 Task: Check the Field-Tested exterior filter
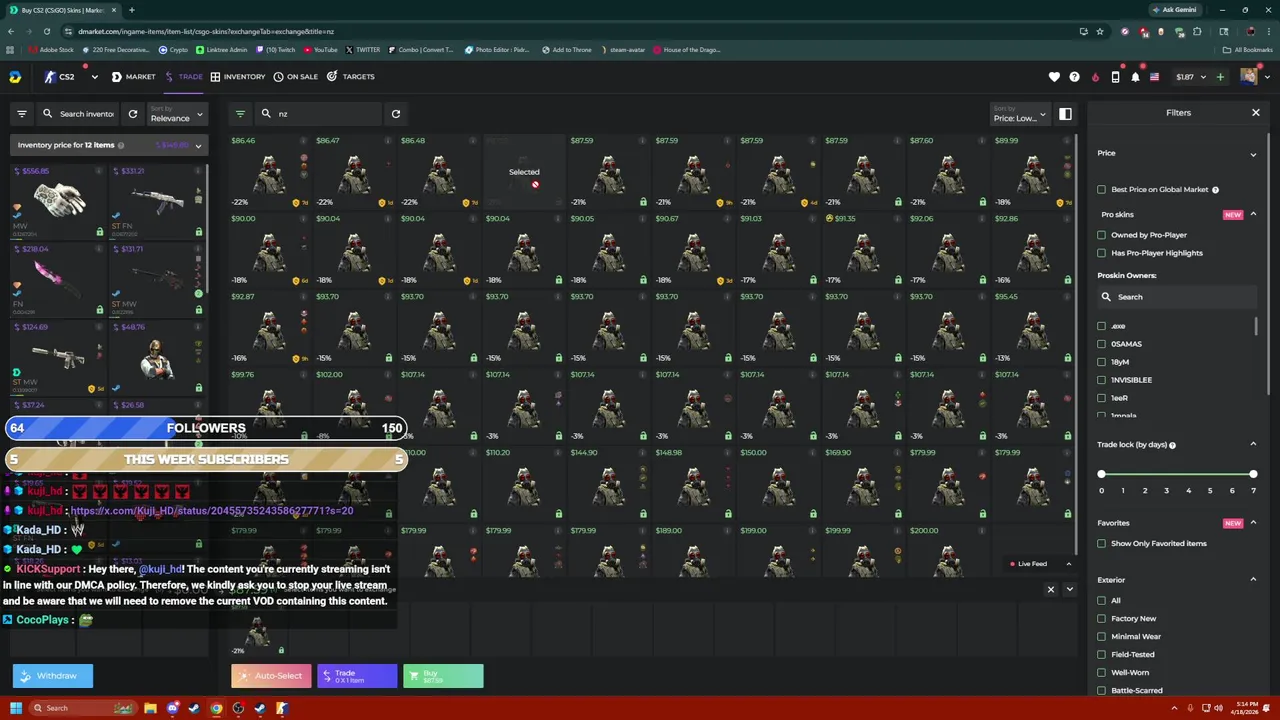tap(1102, 655)
